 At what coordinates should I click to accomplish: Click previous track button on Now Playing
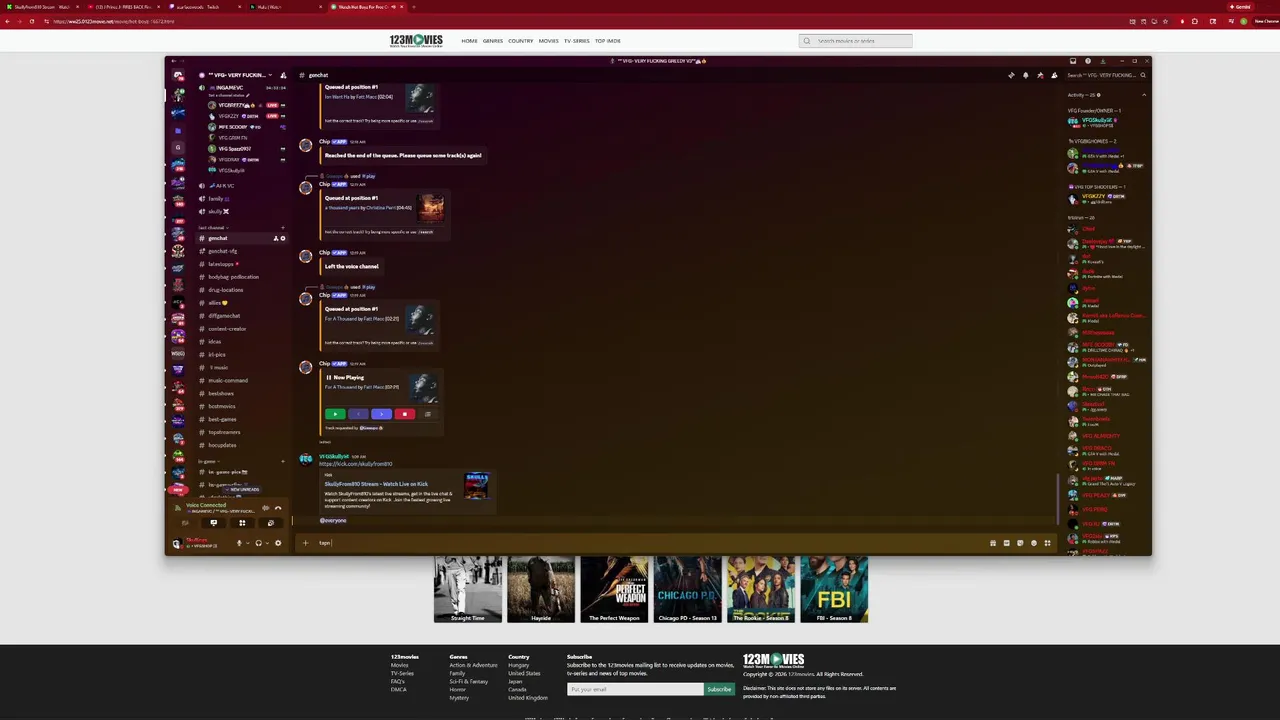[359, 414]
